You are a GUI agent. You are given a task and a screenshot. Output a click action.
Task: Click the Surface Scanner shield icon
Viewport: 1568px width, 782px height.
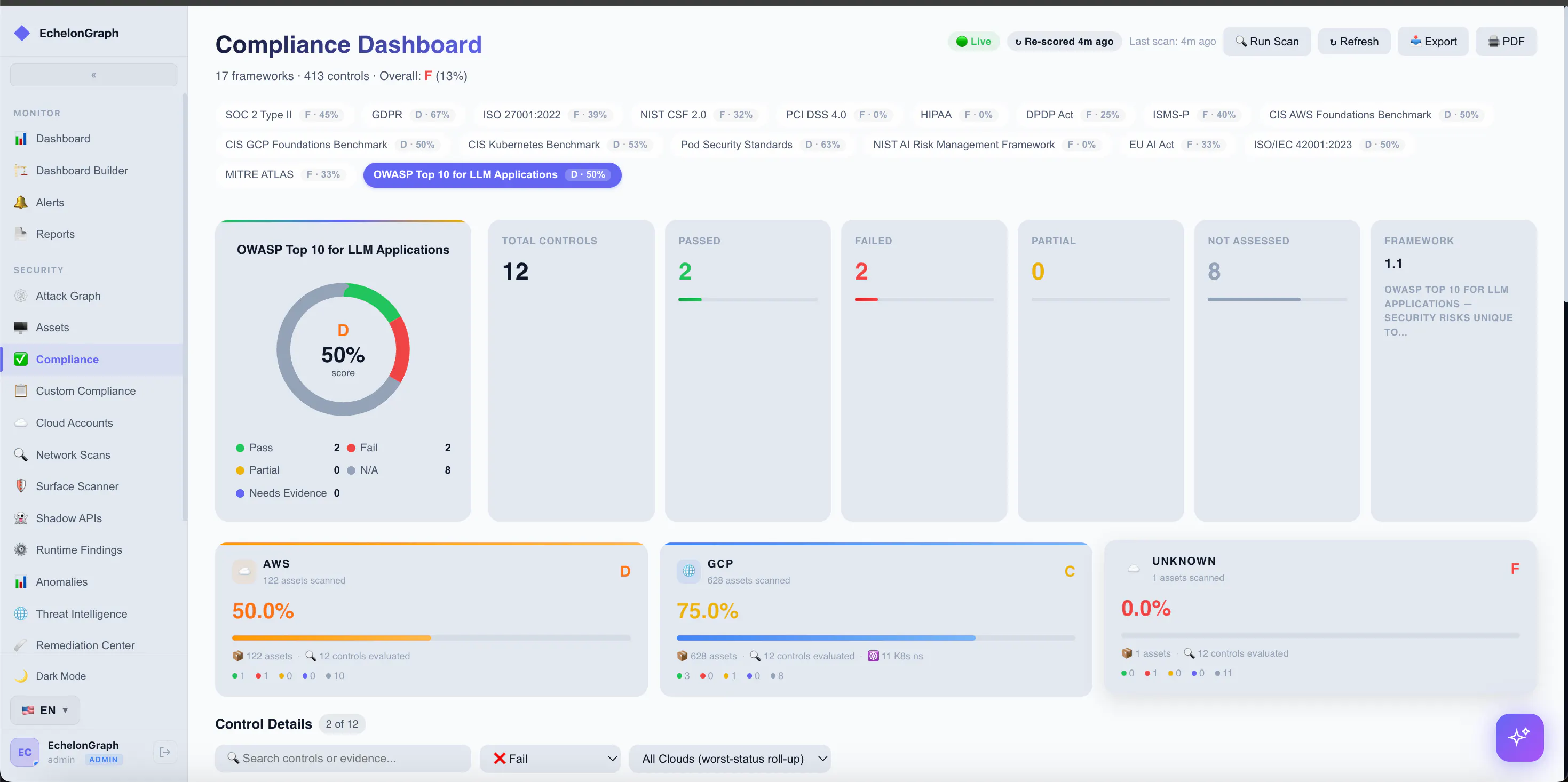point(21,486)
